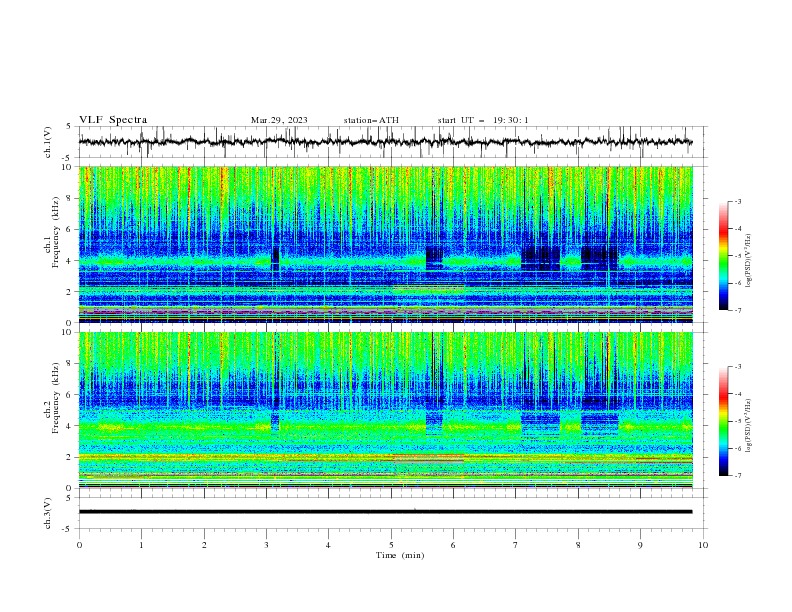The width and height of the screenshot is (792, 612).
Task: Click the "station=ATH" label
Action: [371, 120]
